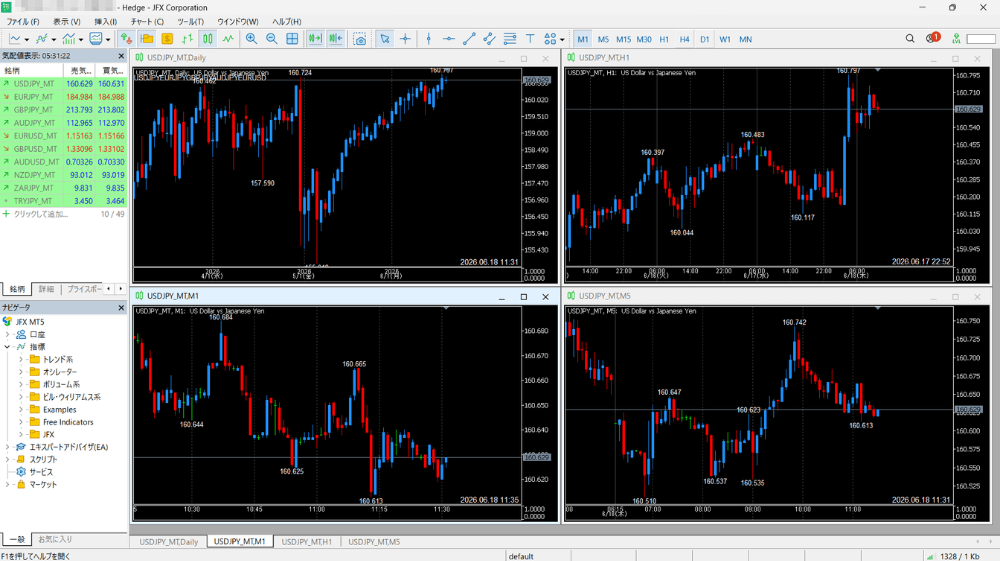This screenshot has height=561, width=1000.
Task: Open the お気に入り navigator tab
Action: [x=55, y=539]
